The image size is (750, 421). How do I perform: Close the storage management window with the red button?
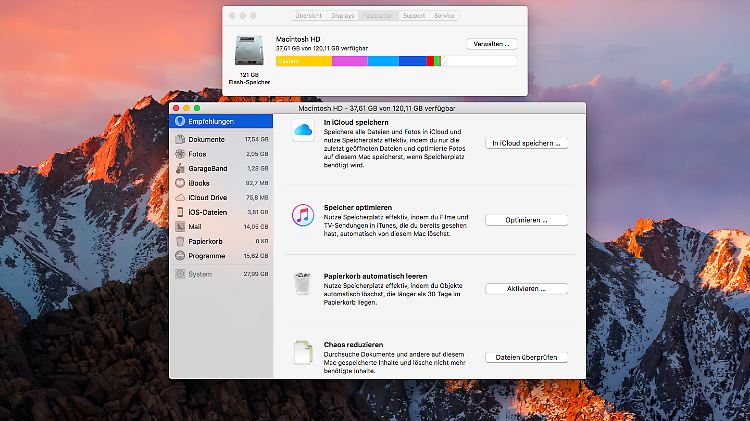pyautogui.click(x=176, y=109)
